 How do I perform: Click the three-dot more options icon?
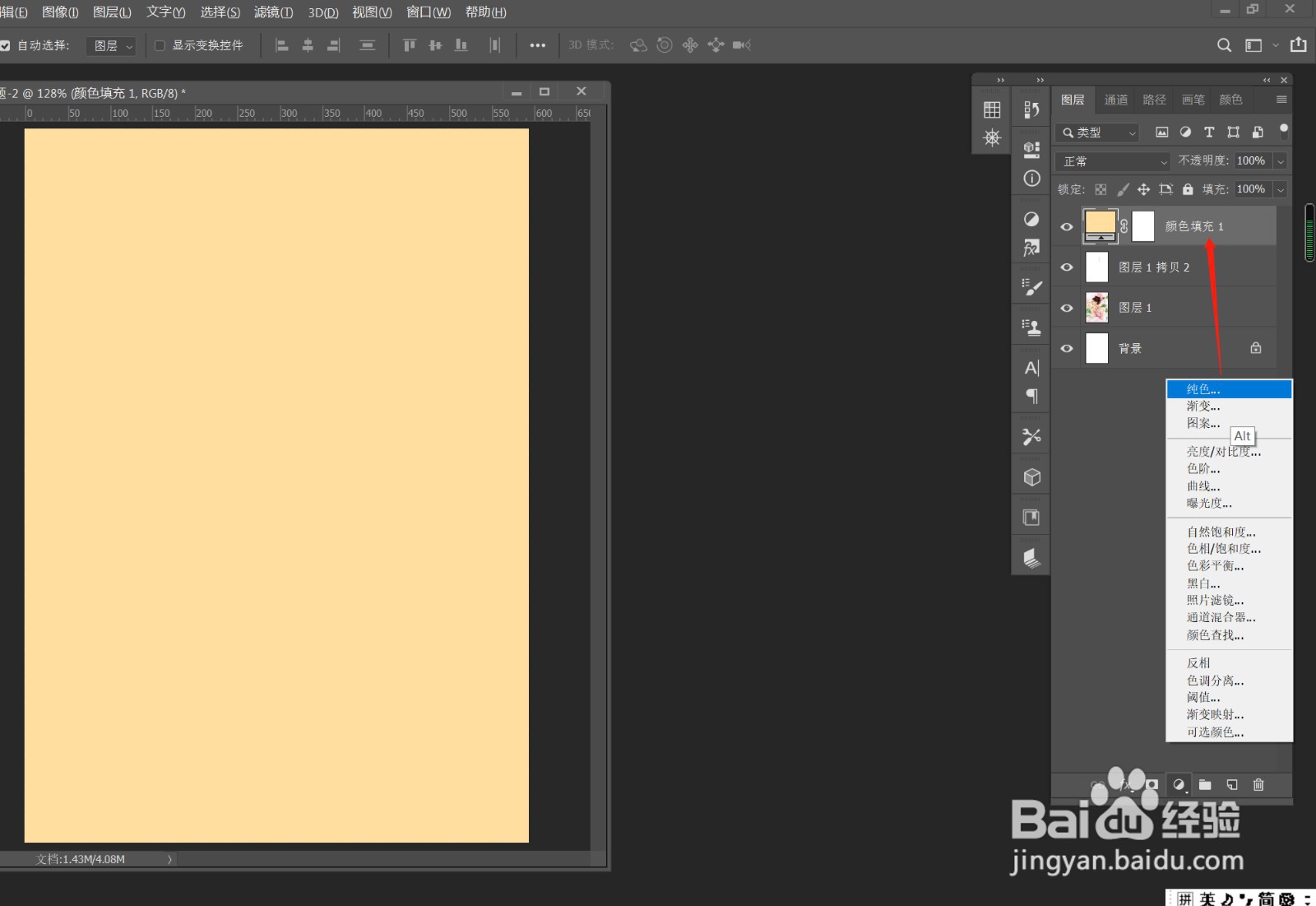point(538,45)
